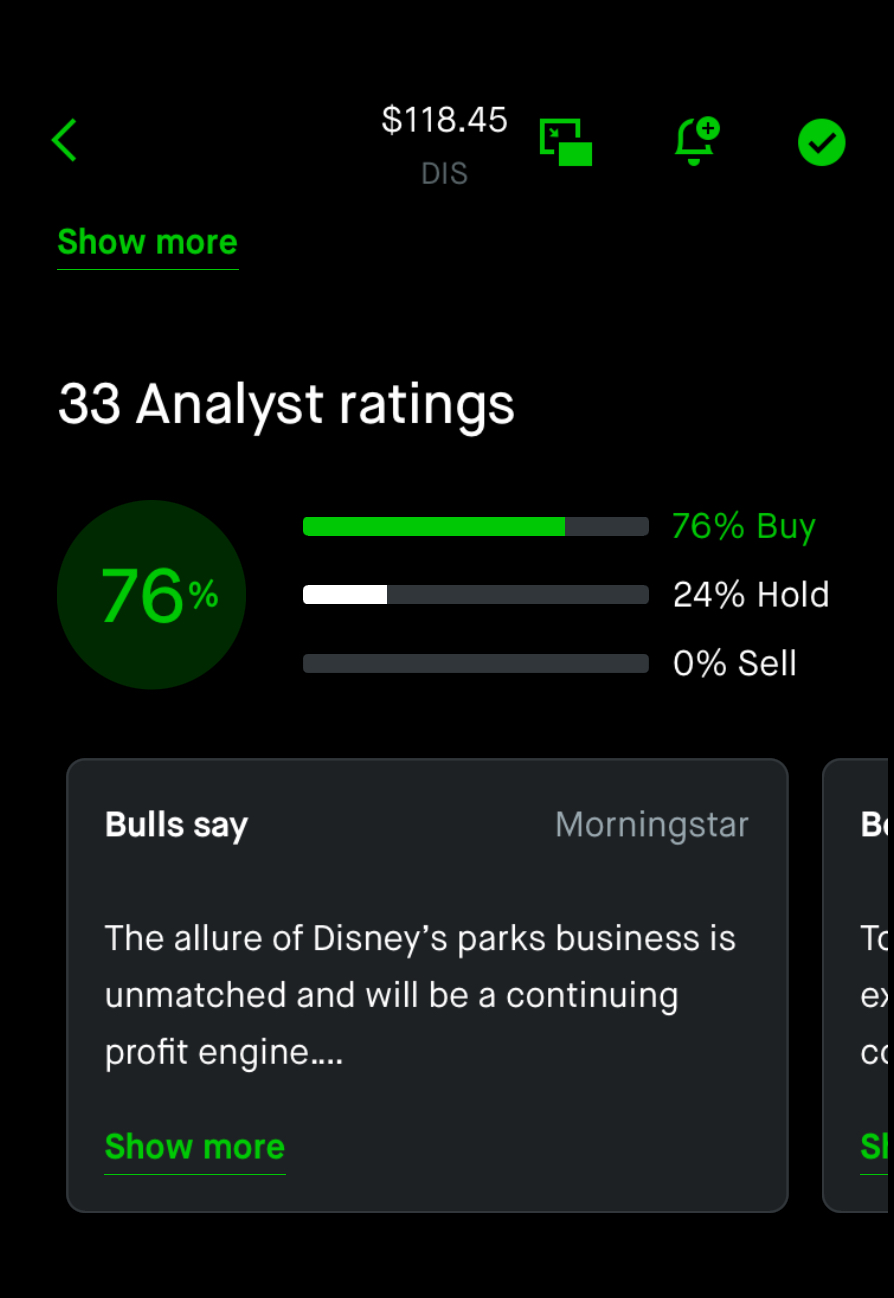Viewport: 894px width, 1298px height.
Task: Expand the top Show more link
Action: tap(147, 242)
